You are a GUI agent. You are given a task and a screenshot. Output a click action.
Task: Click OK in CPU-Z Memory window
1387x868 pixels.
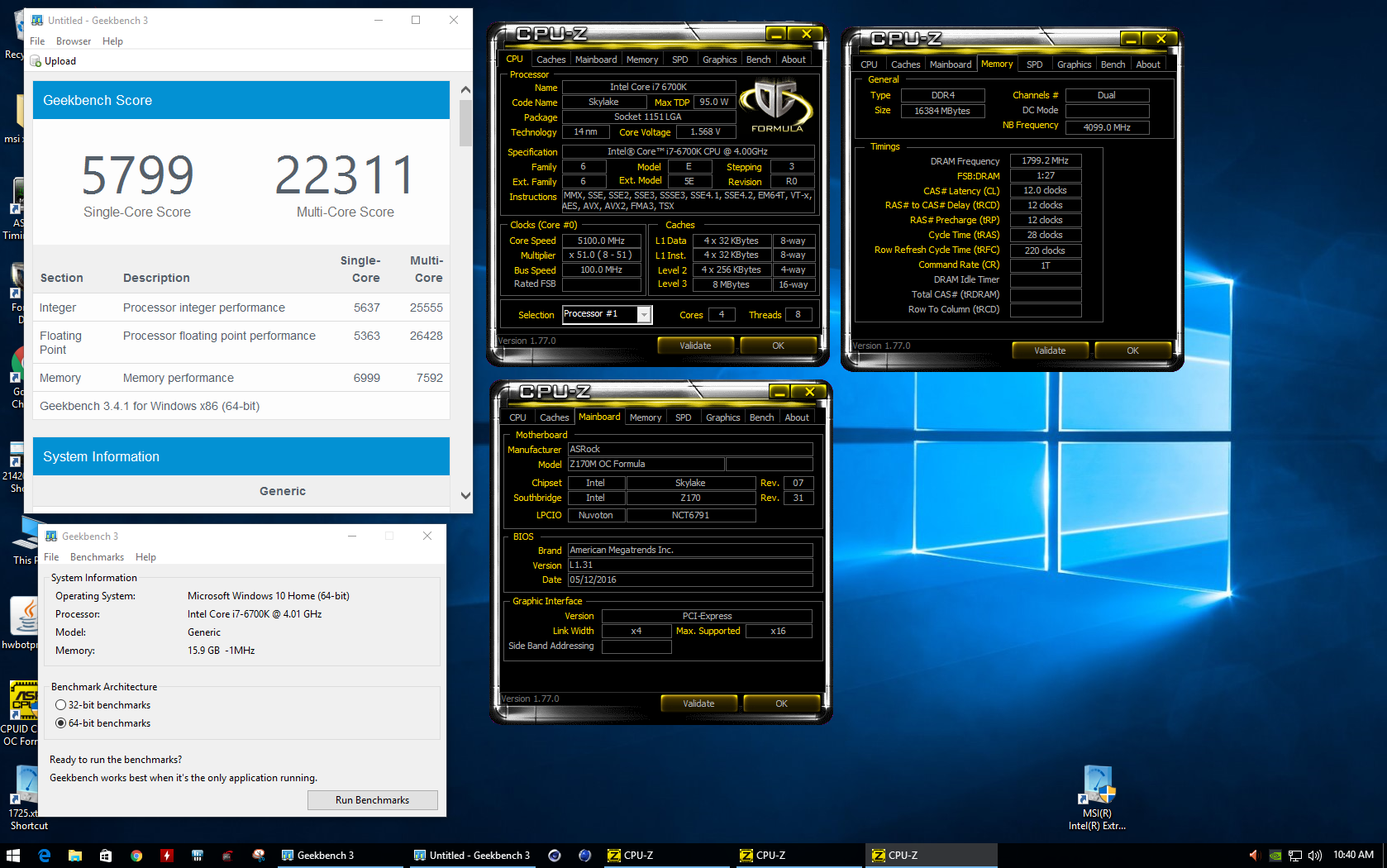tap(1132, 351)
